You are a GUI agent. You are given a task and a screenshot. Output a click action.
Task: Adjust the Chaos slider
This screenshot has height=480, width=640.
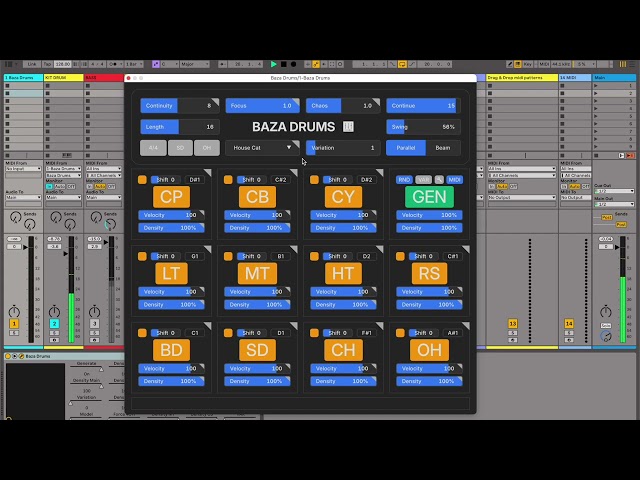click(x=343, y=106)
